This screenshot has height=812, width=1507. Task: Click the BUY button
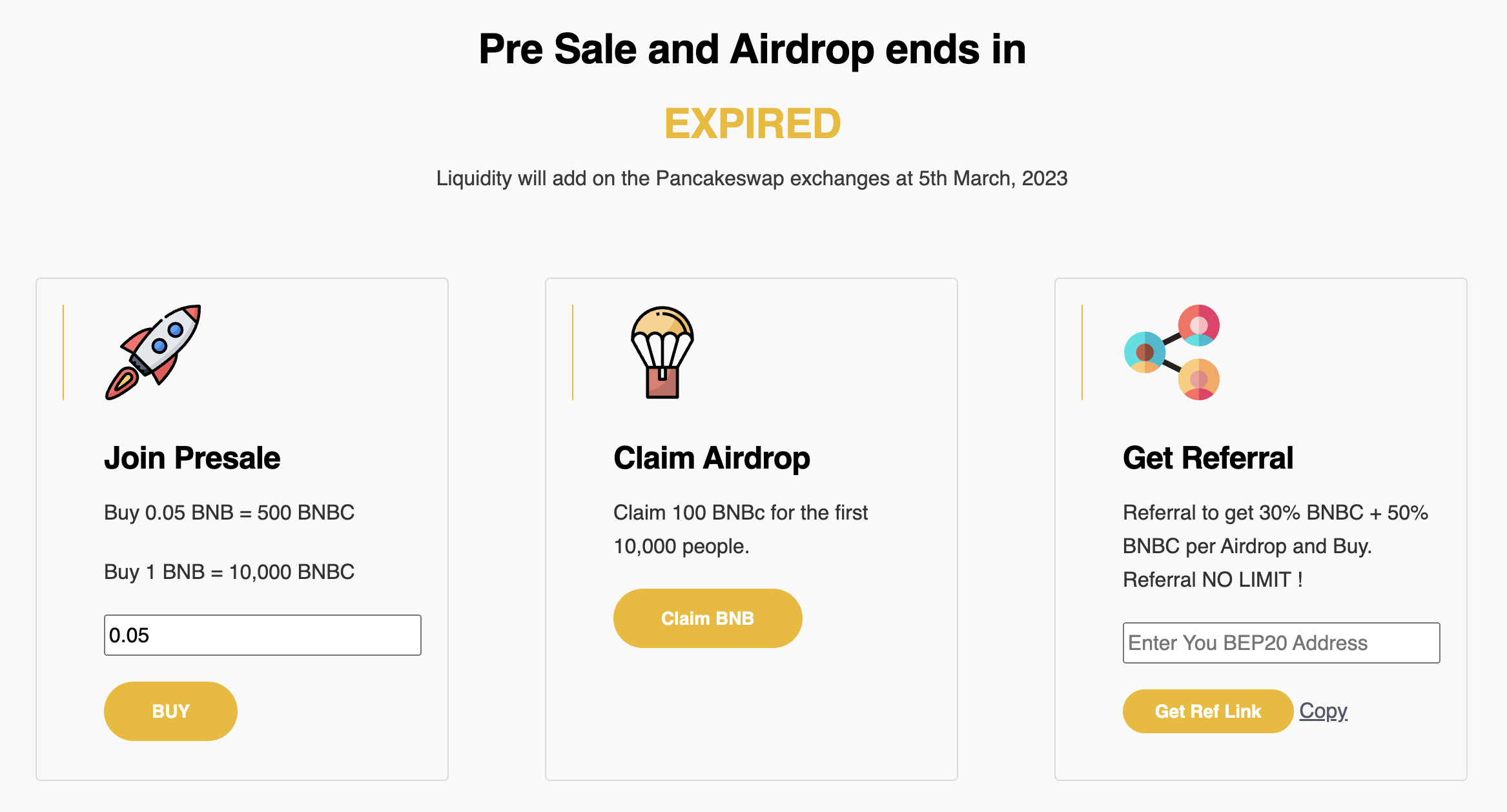tap(170, 711)
